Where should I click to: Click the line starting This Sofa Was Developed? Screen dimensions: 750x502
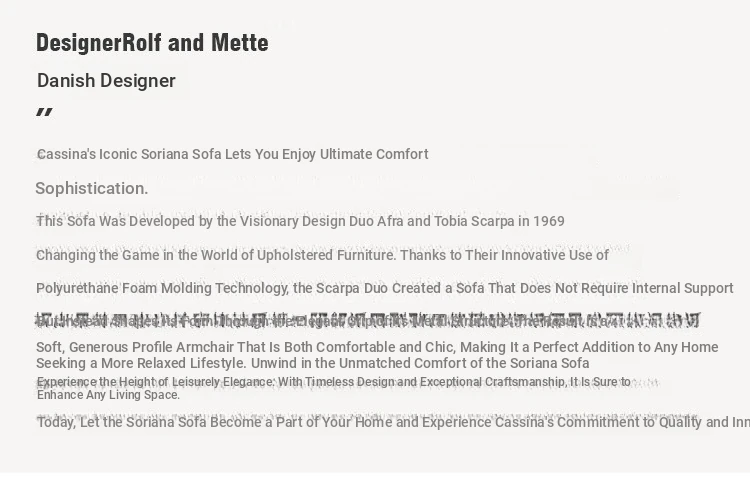(x=300, y=221)
